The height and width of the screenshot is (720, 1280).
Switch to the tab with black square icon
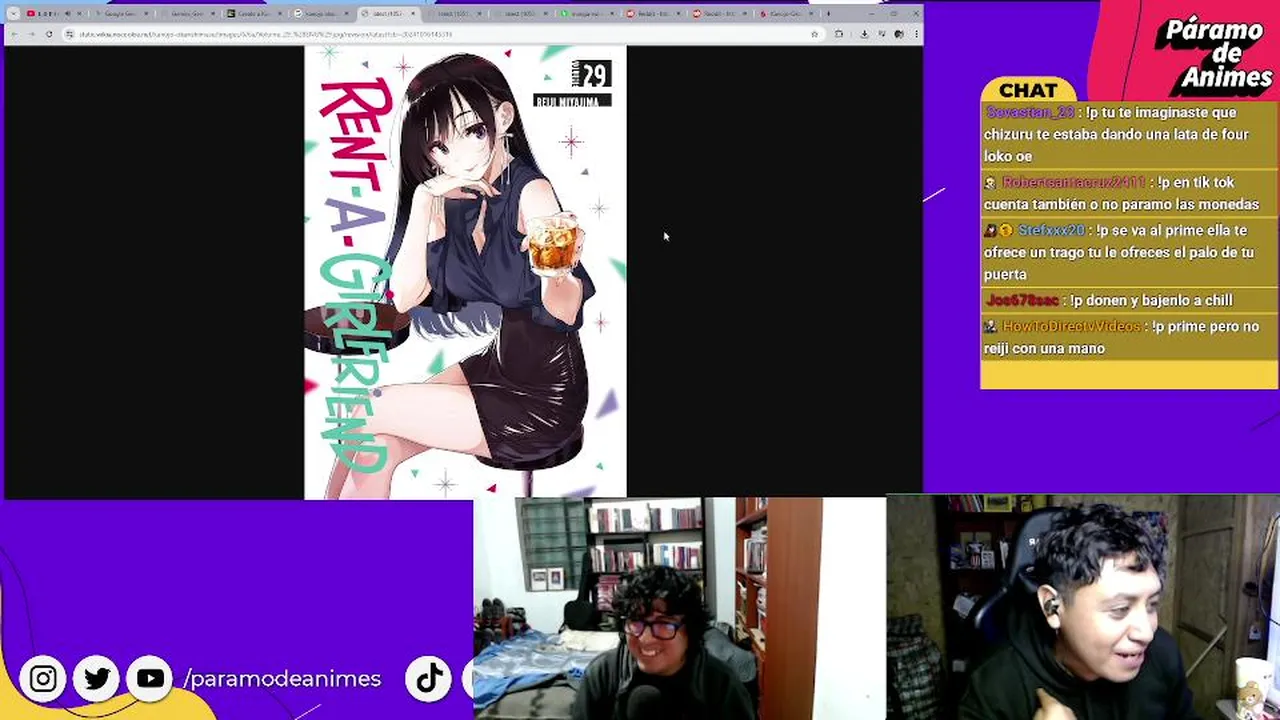pos(257,14)
